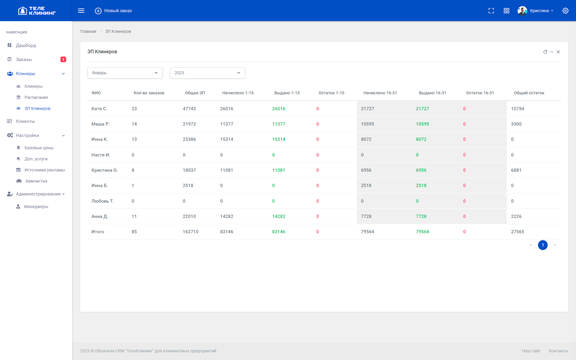Image resolution: width=576 pixels, height=360 pixels.
Task: Click the Итого total 162710
Action: point(190,232)
